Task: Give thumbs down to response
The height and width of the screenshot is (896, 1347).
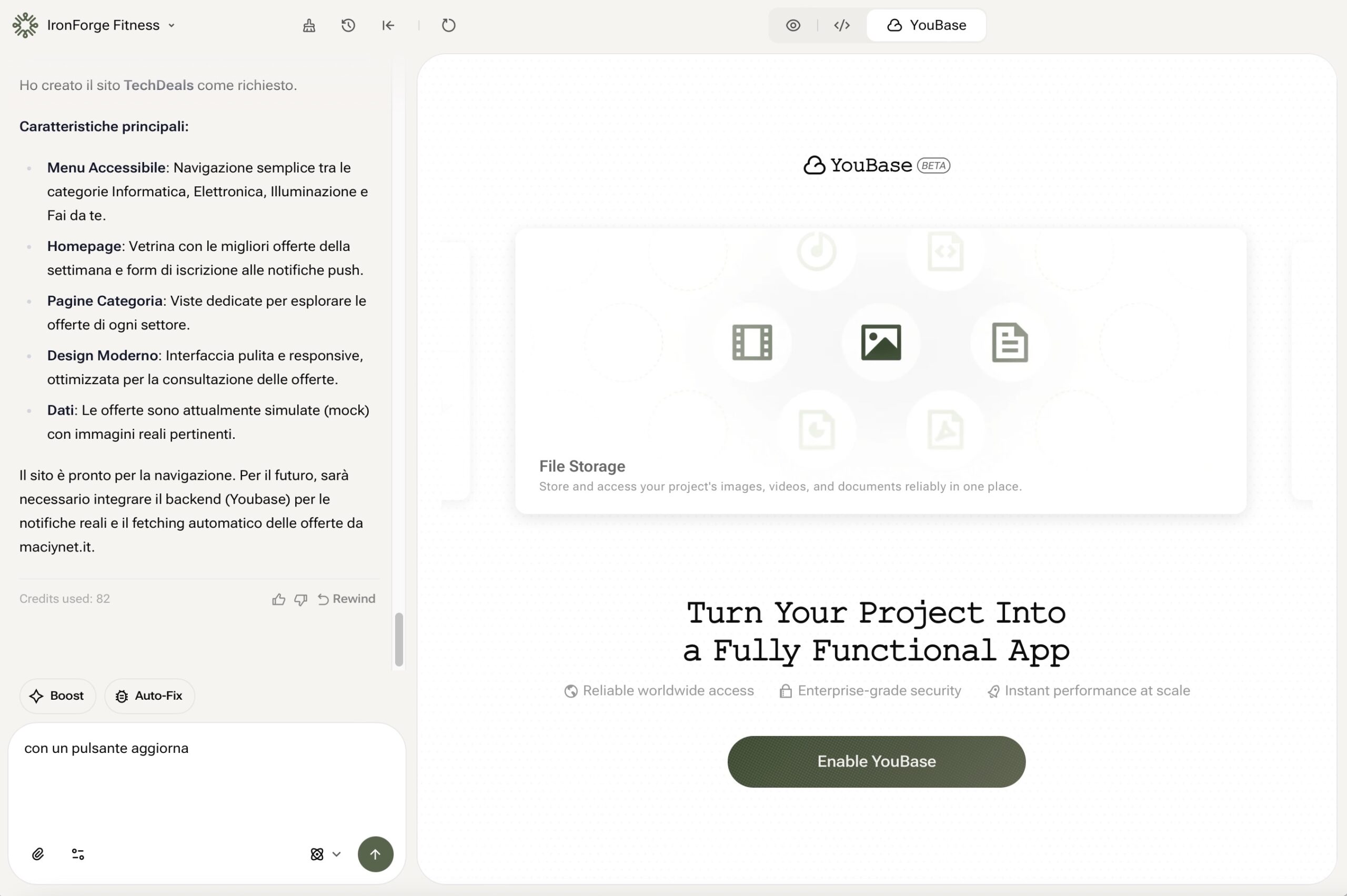Action: (x=300, y=599)
